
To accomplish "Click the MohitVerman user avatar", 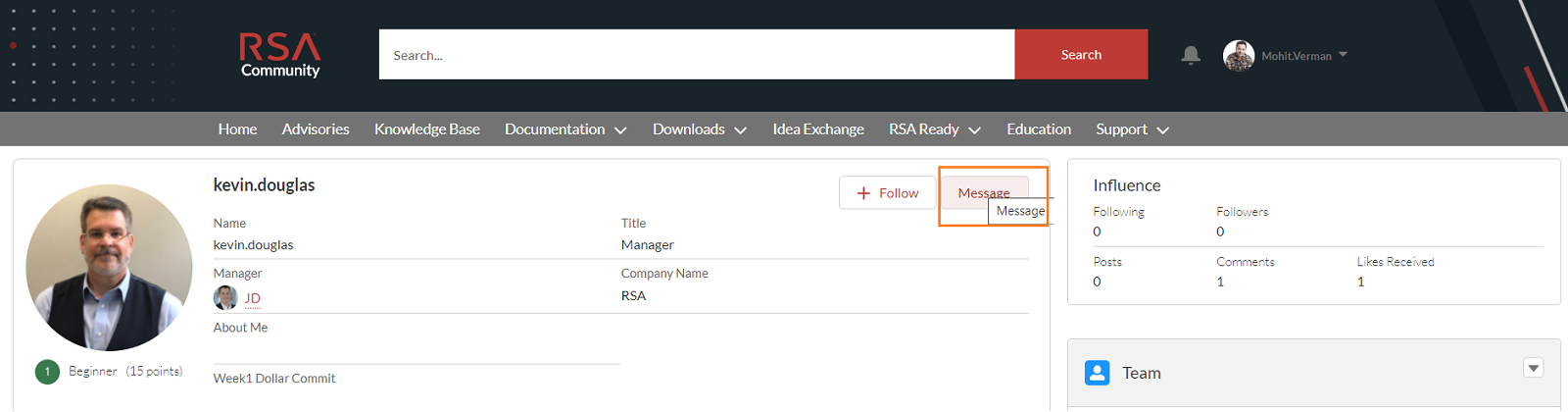I will click(1239, 55).
